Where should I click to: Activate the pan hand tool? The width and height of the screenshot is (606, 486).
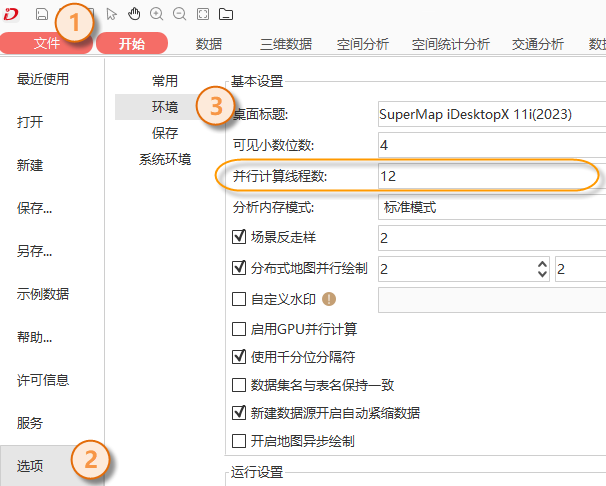click(x=133, y=14)
